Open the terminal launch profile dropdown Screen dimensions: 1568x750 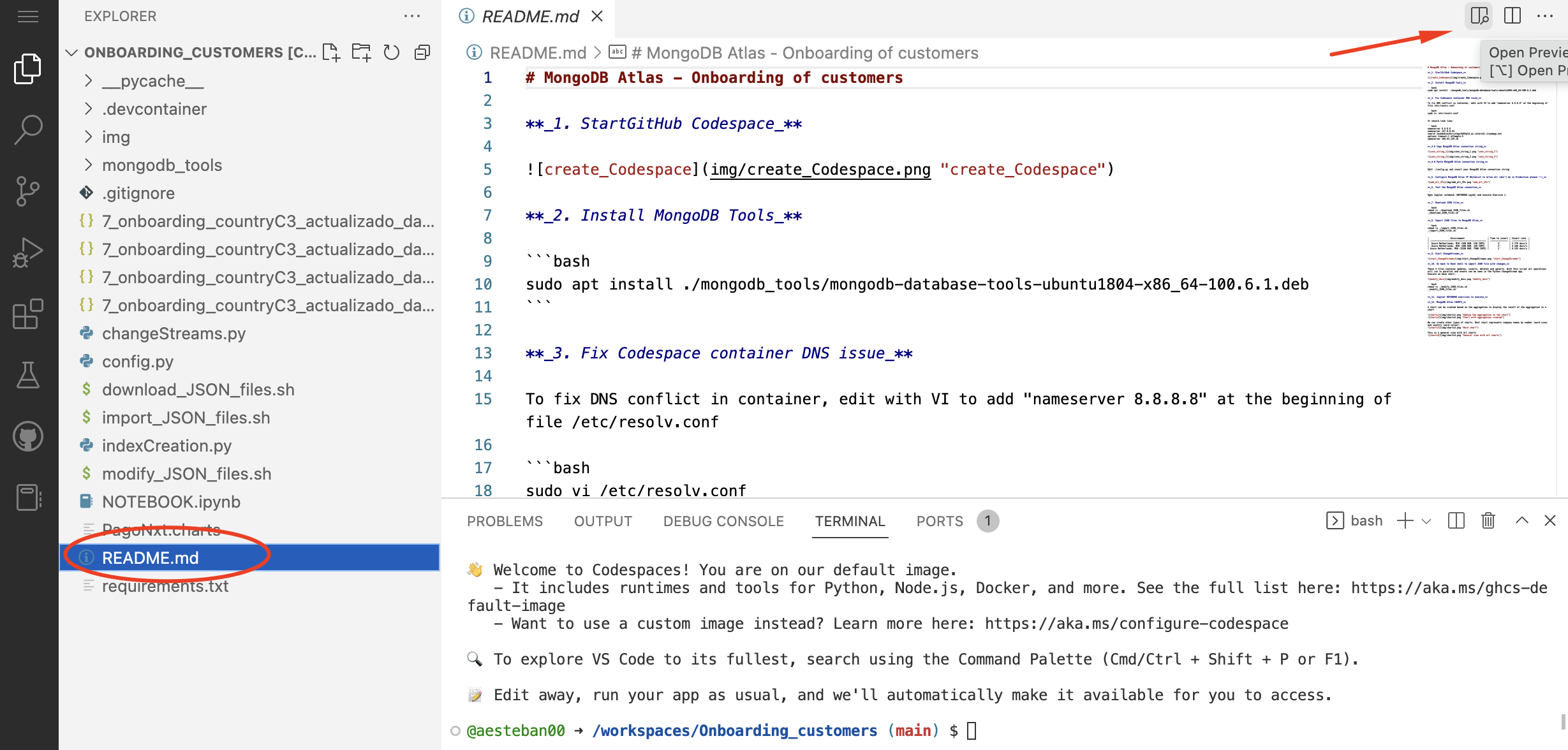[1427, 521]
